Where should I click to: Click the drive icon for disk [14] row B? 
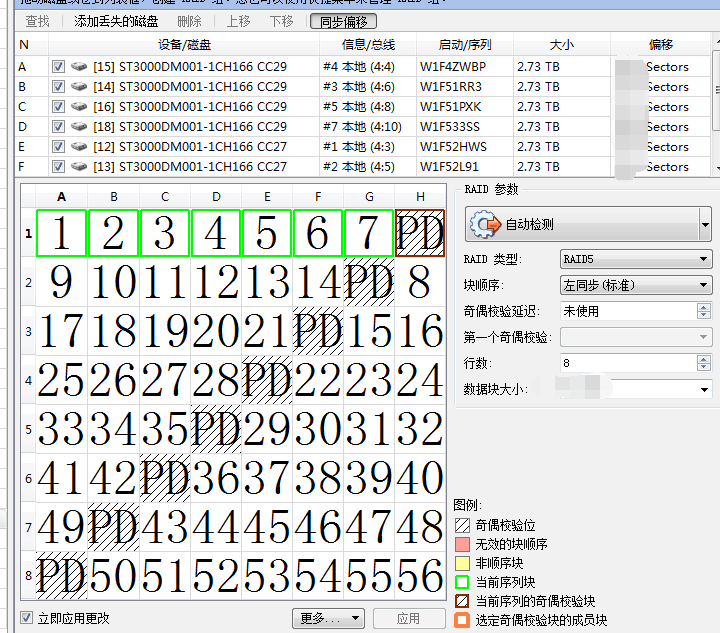pyautogui.click(x=80, y=87)
